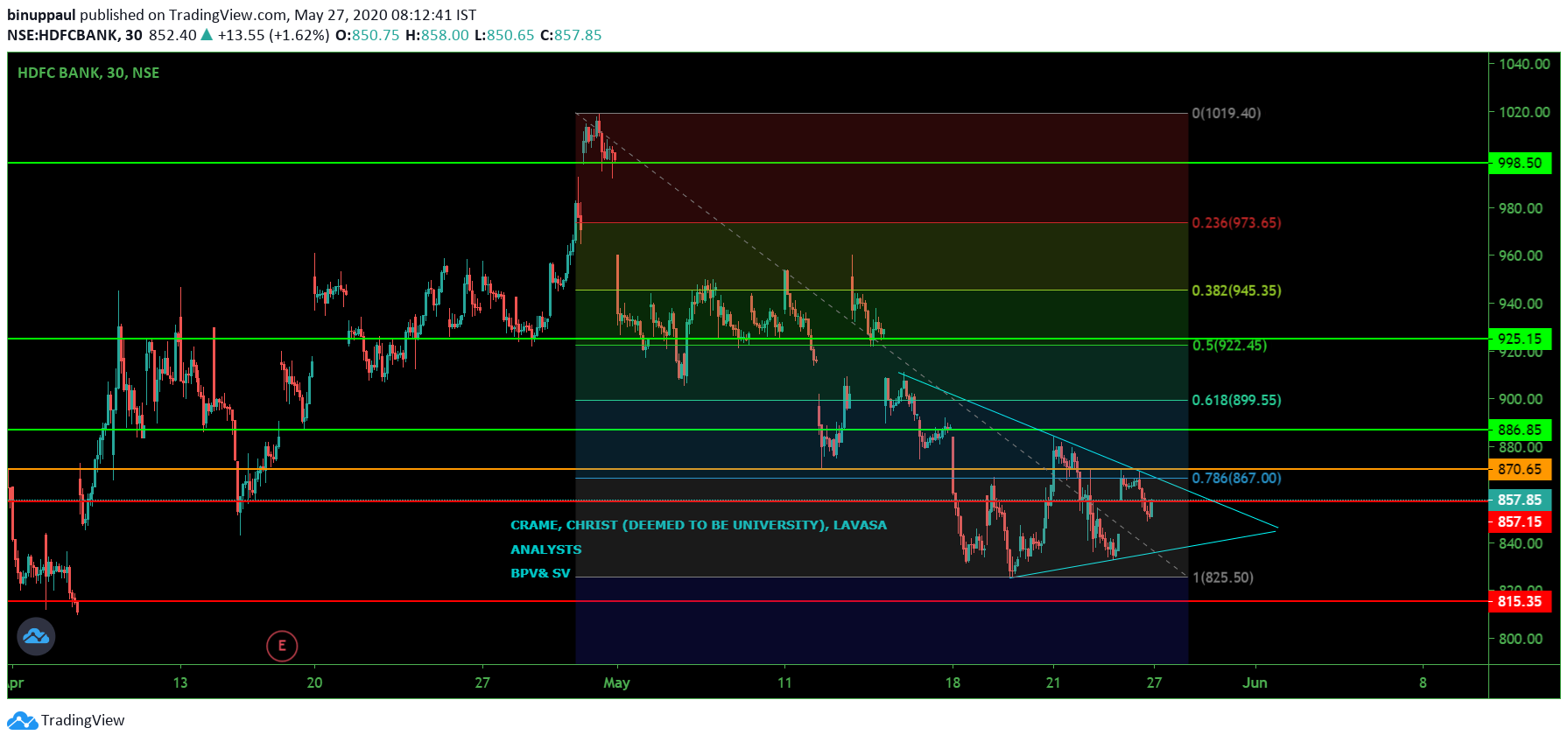
Task: Click the 'Jun' date axis label
Action: [1255, 682]
